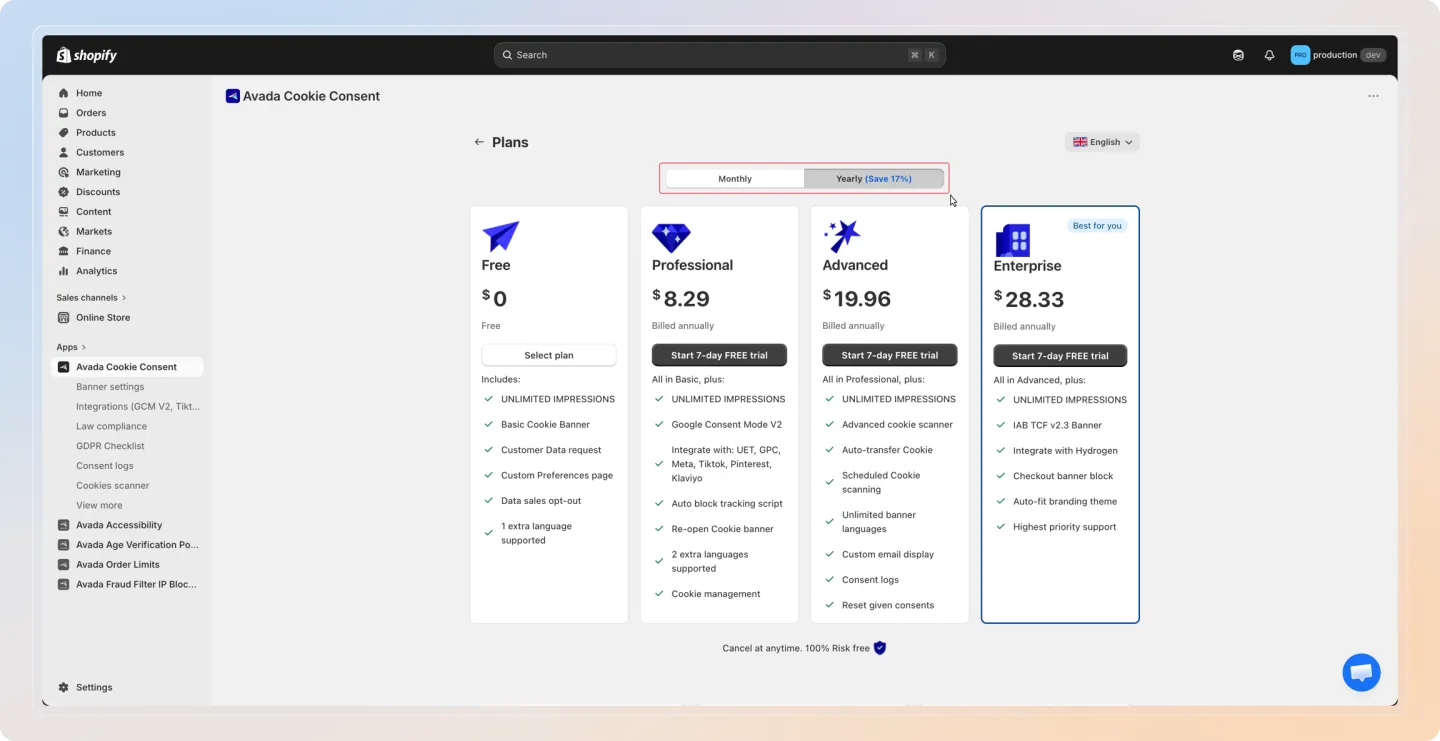Open Banner settings in sidebar
The height and width of the screenshot is (741, 1440).
(x=110, y=387)
